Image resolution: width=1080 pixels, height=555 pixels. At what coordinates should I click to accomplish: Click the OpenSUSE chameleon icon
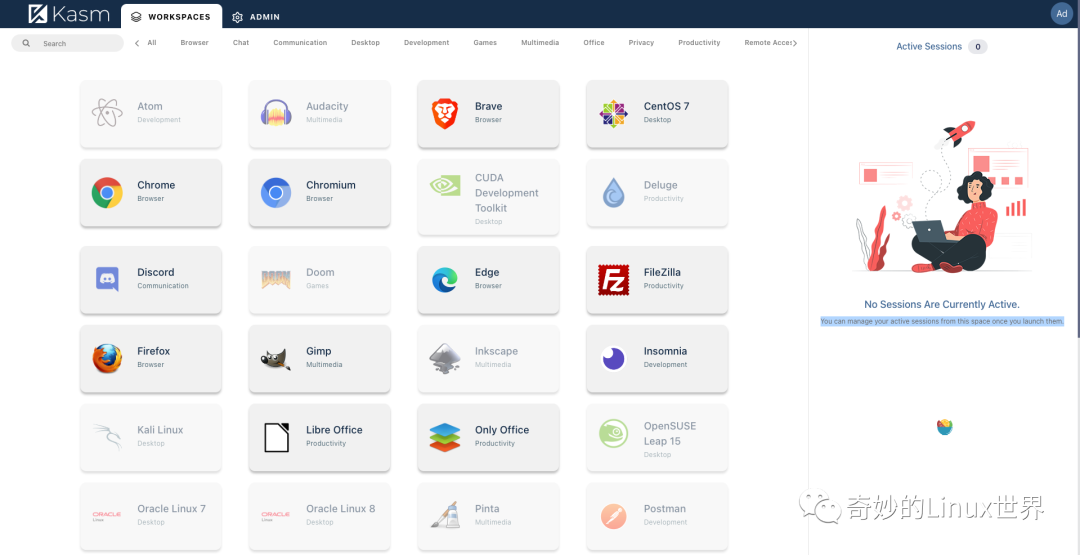pyautogui.click(x=614, y=433)
